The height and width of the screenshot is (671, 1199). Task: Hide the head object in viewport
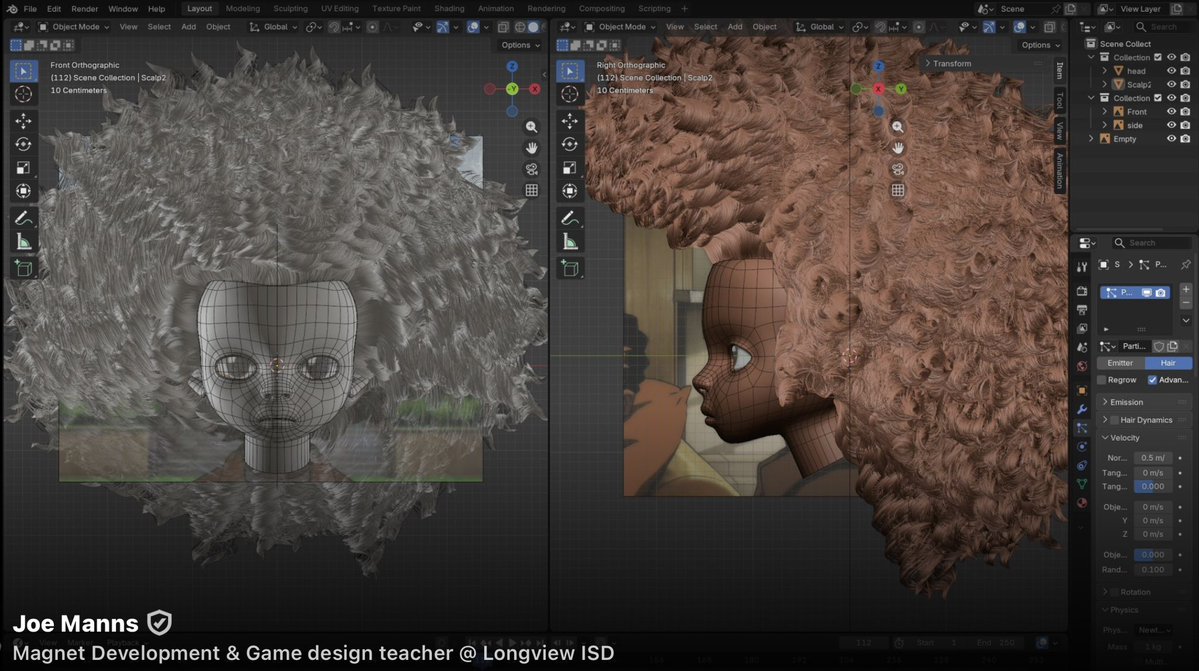pos(1171,71)
